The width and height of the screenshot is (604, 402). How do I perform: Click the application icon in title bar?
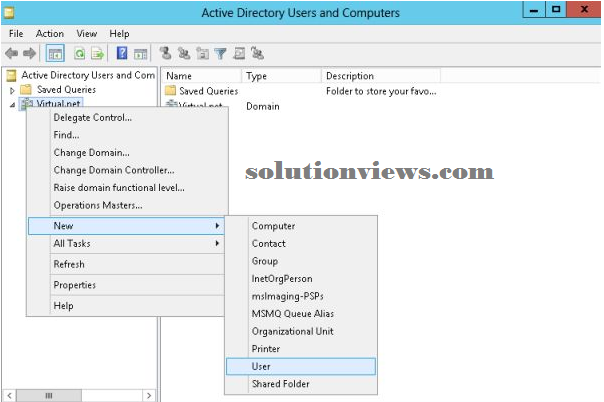coord(9,13)
